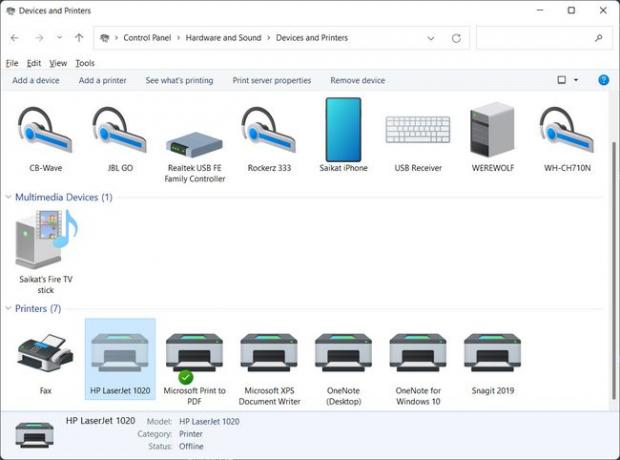Select the Rockerz 333 headset
620x460 pixels.
tap(269, 138)
